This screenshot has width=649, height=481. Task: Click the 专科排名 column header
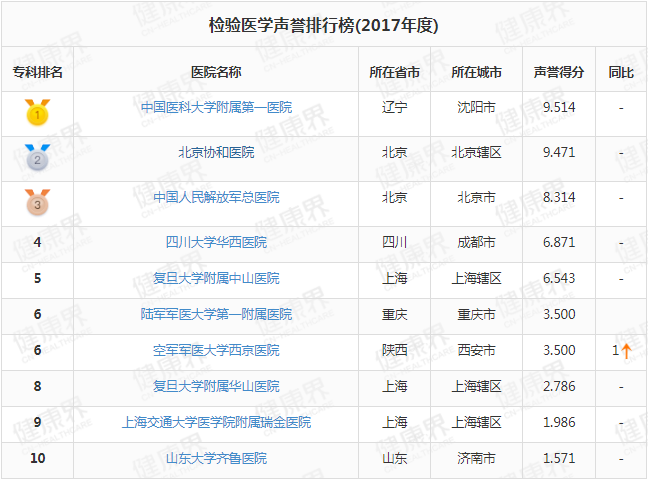tap(37, 72)
